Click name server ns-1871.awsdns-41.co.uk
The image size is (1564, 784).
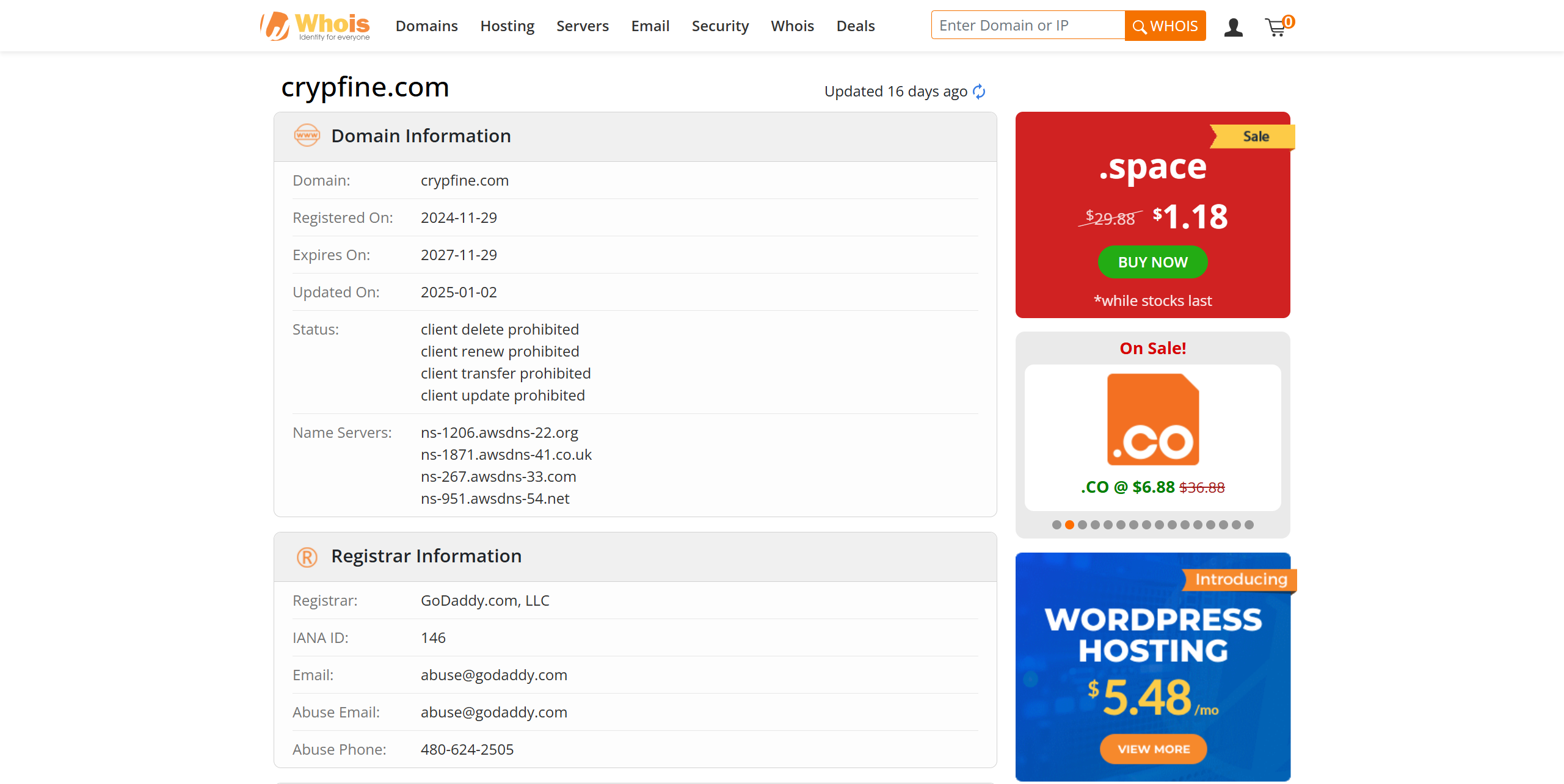(x=506, y=455)
